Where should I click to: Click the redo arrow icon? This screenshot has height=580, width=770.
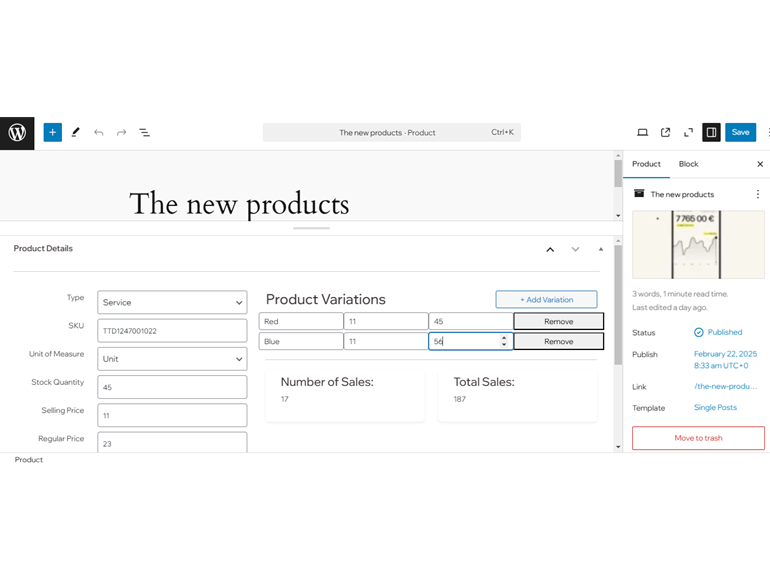point(121,133)
